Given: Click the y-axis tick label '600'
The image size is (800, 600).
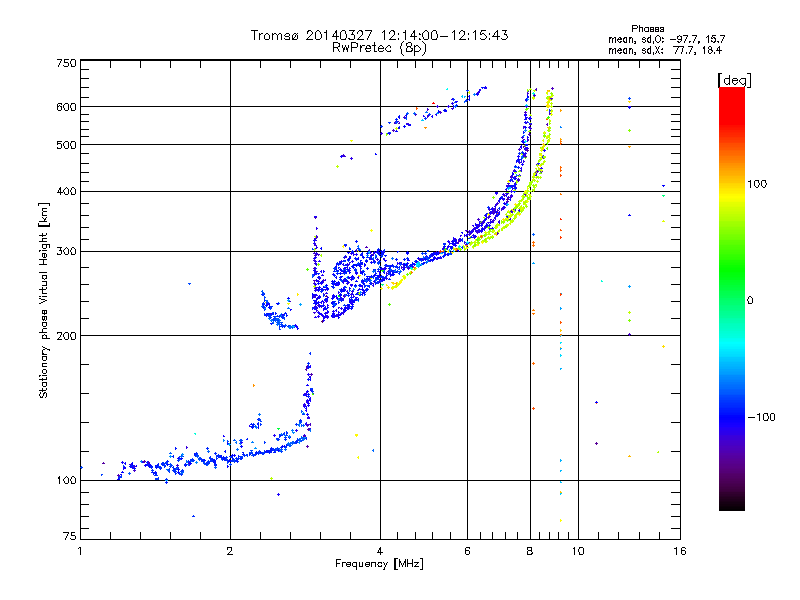Looking at the screenshot, I should tap(66, 107).
